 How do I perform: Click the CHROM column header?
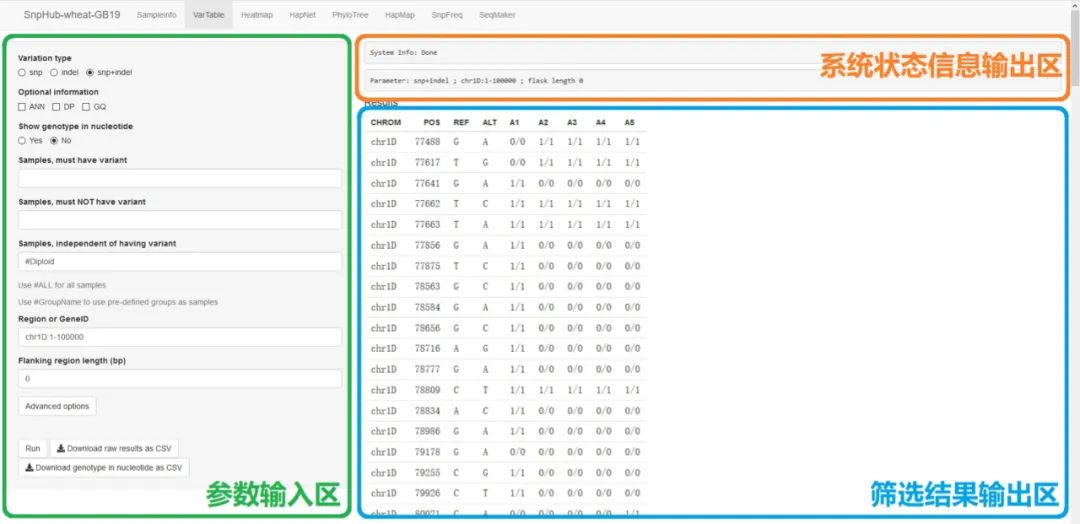click(x=386, y=123)
